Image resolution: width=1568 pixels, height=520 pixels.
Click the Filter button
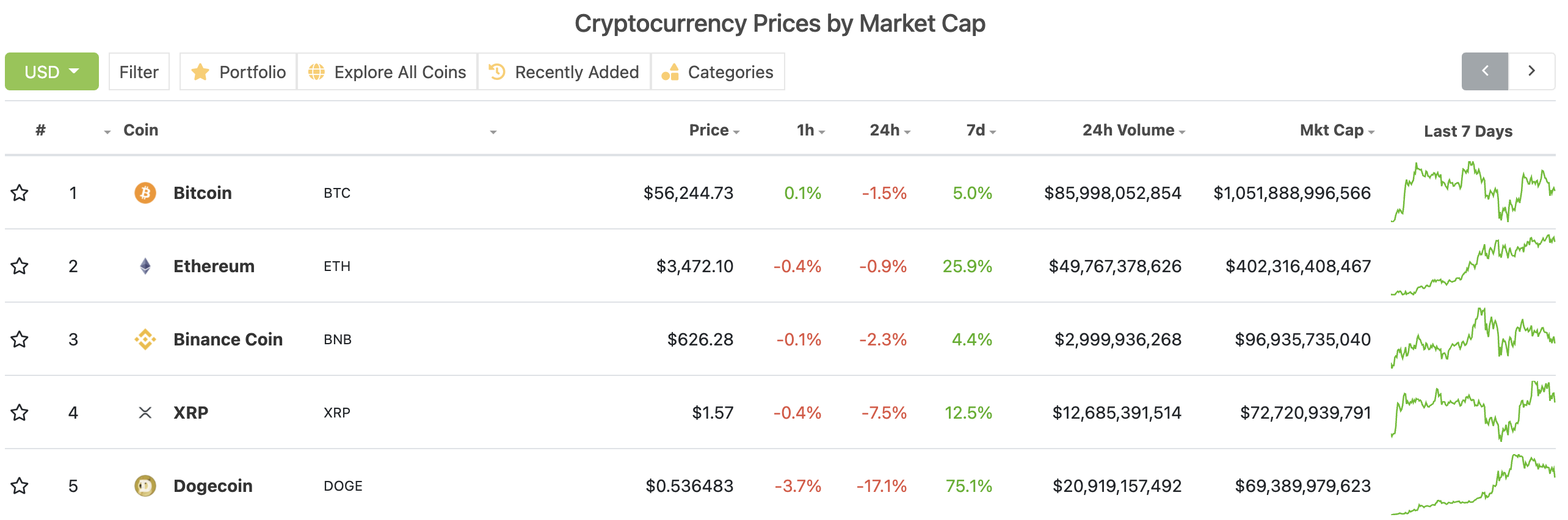(139, 71)
